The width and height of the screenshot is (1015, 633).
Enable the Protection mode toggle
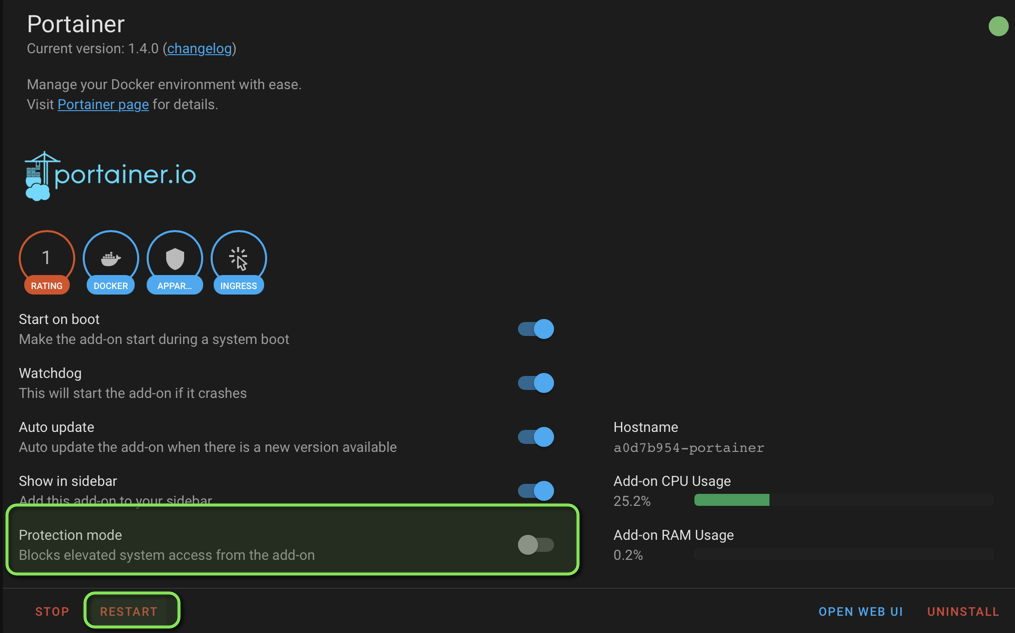(x=536, y=544)
